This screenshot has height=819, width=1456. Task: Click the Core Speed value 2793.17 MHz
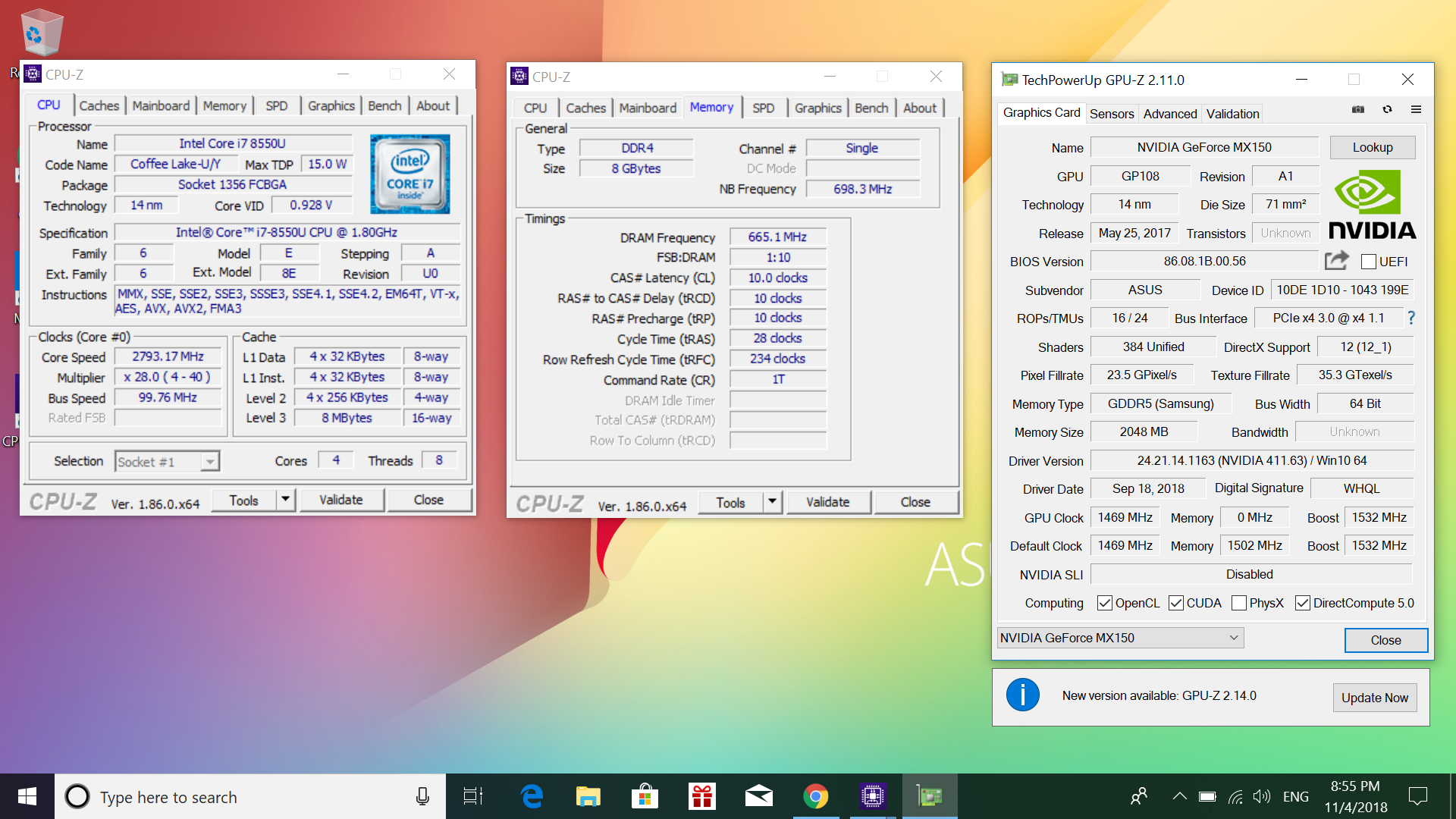point(168,356)
